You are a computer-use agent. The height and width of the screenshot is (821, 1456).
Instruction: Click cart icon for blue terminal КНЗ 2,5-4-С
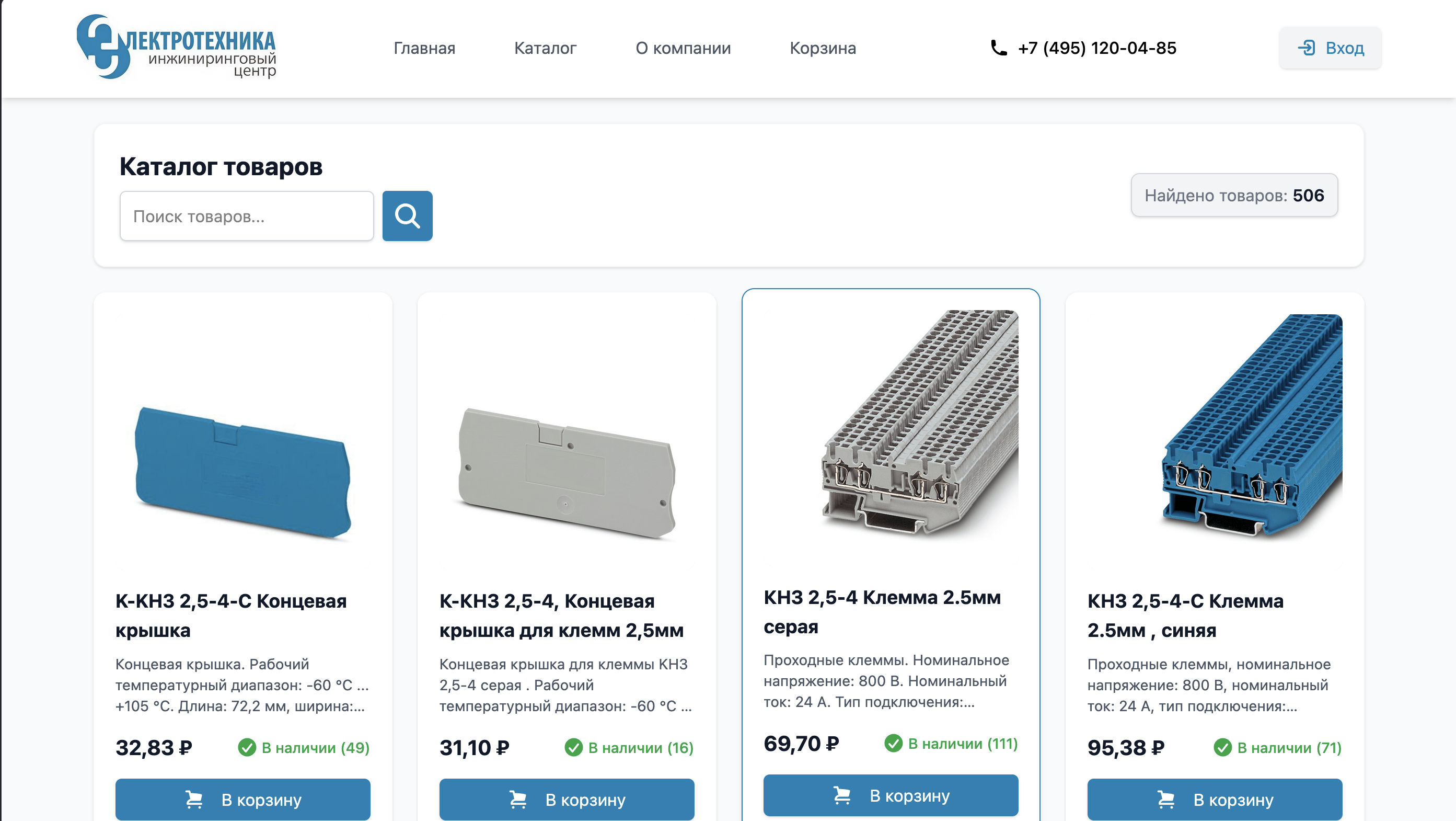(x=1165, y=799)
